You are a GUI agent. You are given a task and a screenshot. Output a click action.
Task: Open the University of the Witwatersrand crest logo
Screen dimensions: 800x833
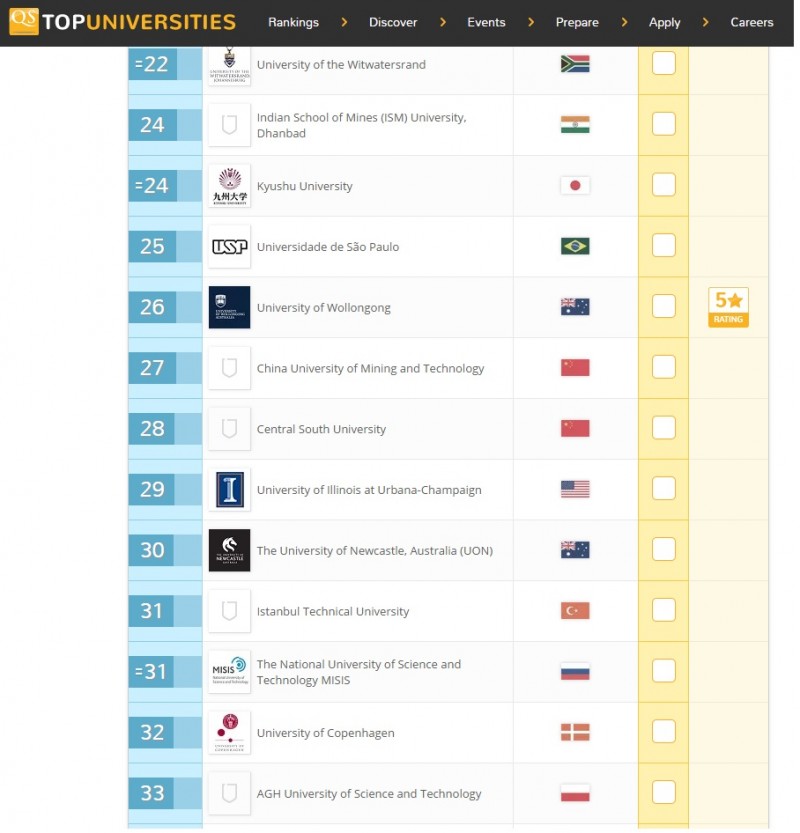229,65
